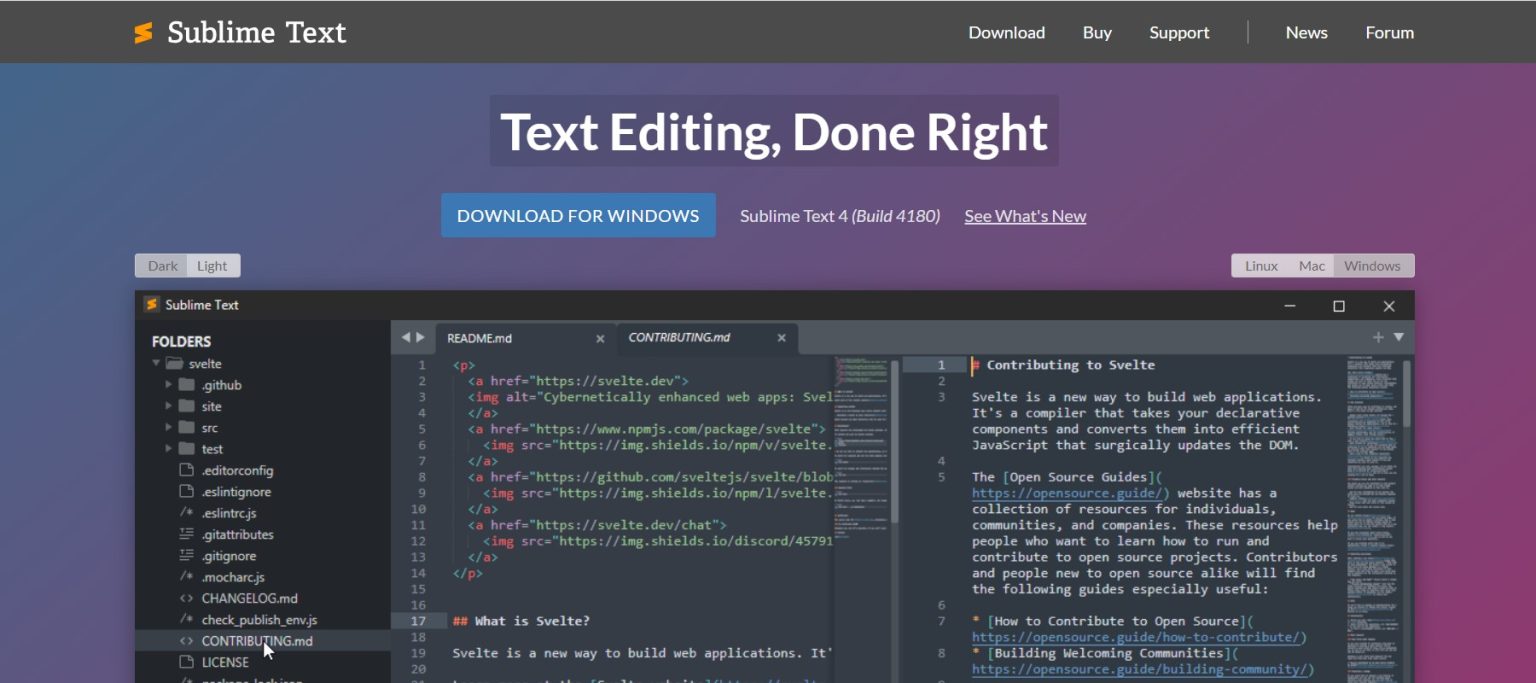1536x683 pixels.
Task: Open the tab list dropdown arrow
Action: coord(1397,337)
